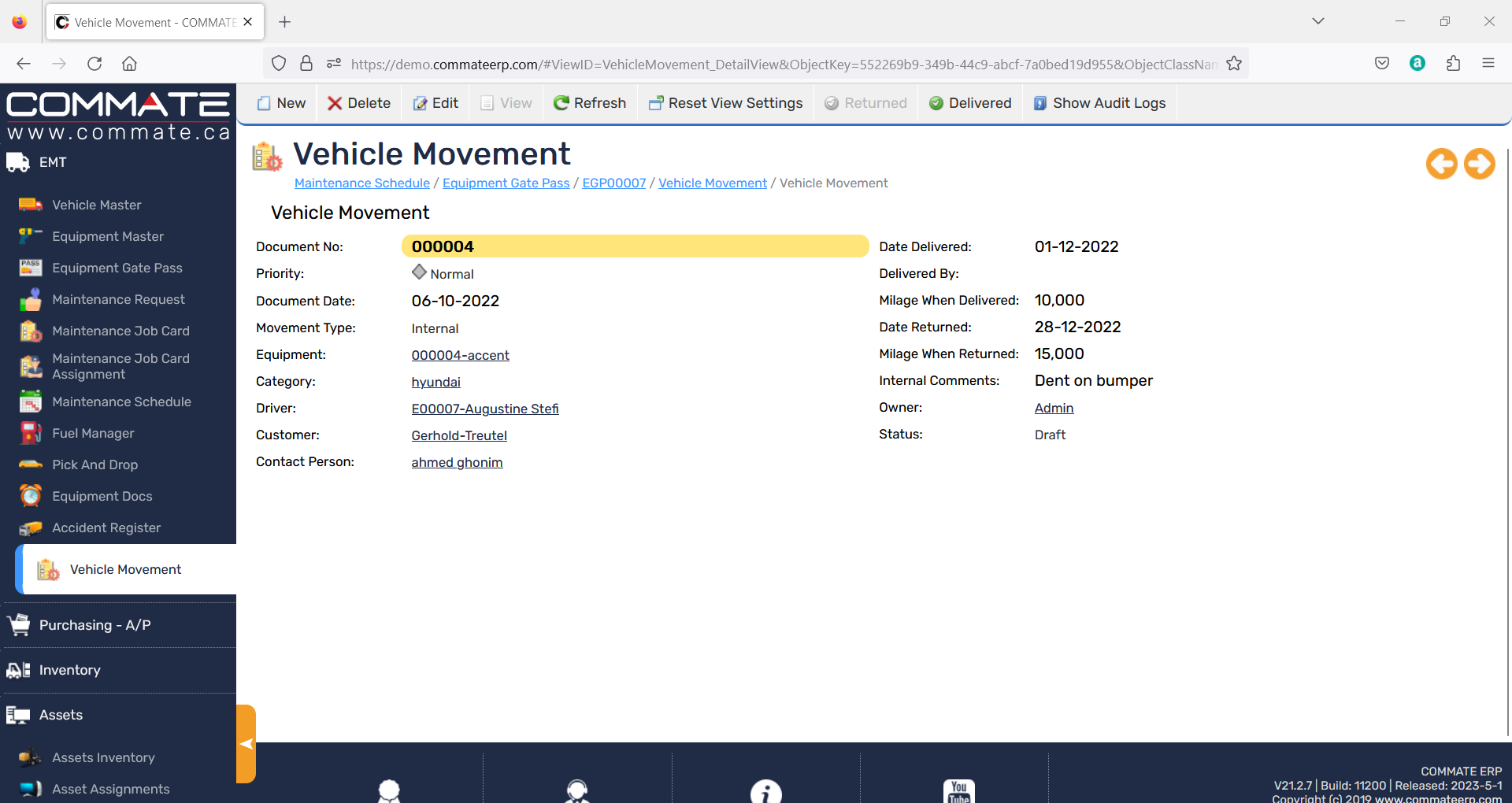1512x803 pixels.
Task: Open Edit mode for the record
Action: (x=435, y=103)
